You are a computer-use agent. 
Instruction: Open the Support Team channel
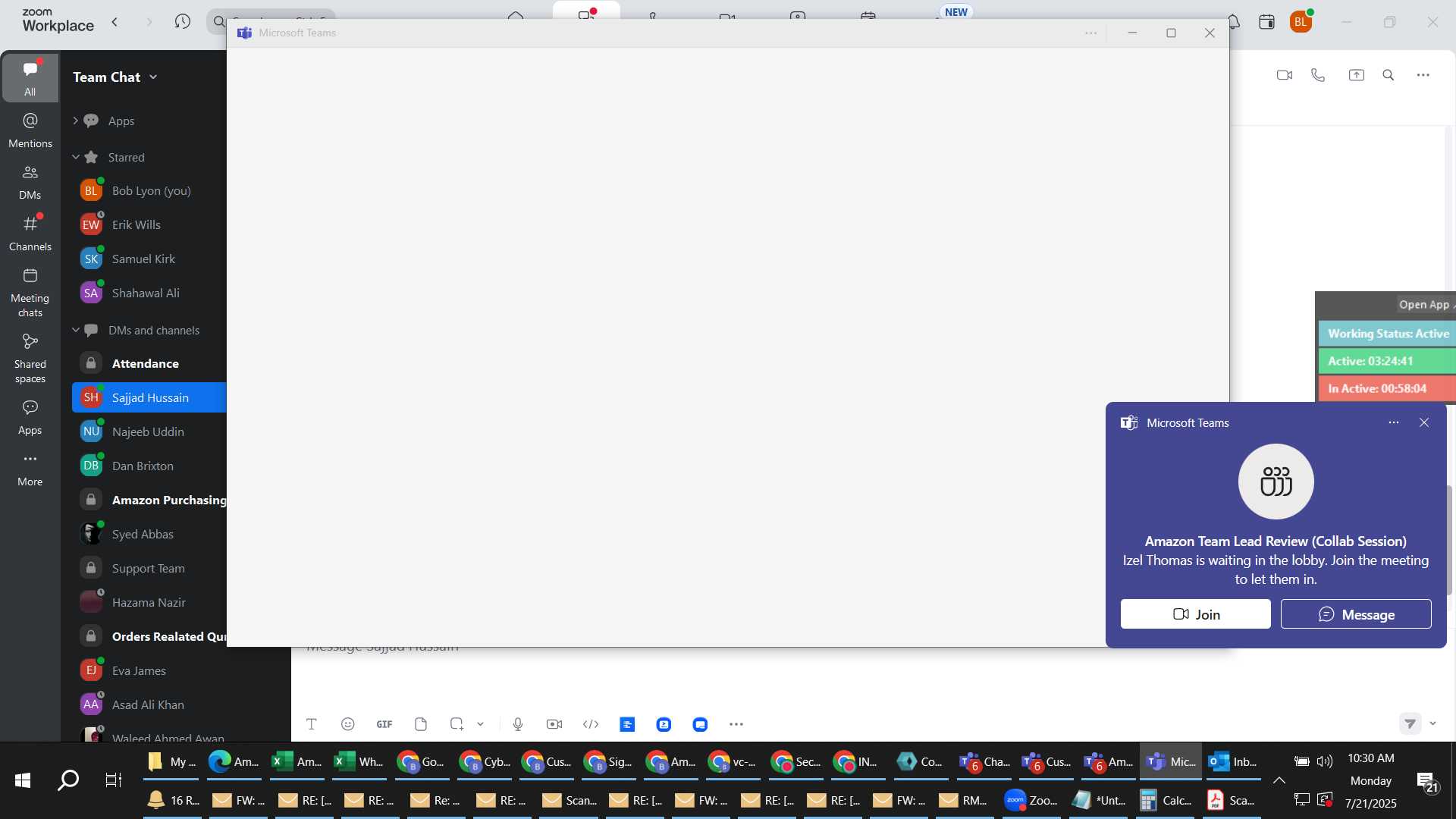click(149, 568)
